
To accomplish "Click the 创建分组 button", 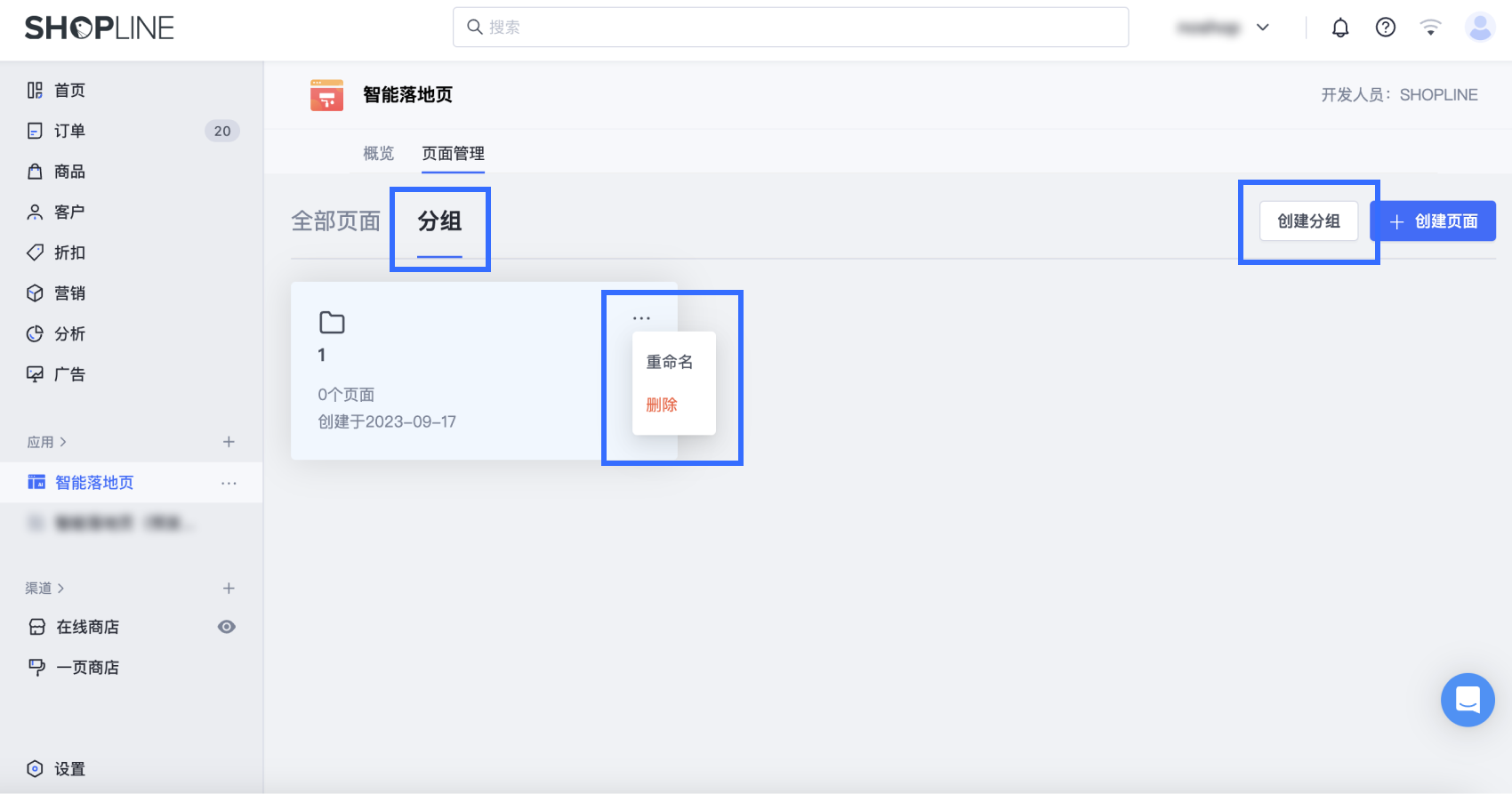I will [x=1308, y=221].
